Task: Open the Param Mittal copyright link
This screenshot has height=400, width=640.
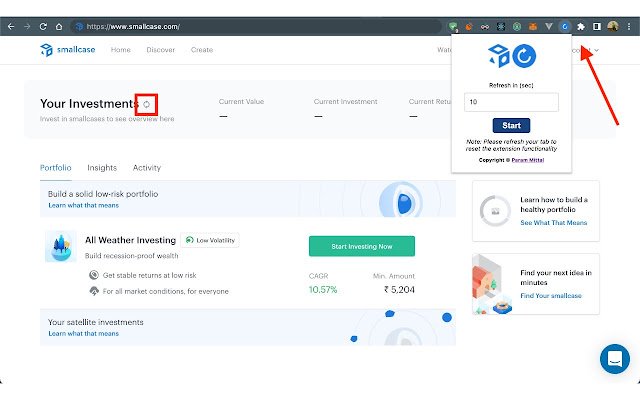Action: click(x=527, y=160)
